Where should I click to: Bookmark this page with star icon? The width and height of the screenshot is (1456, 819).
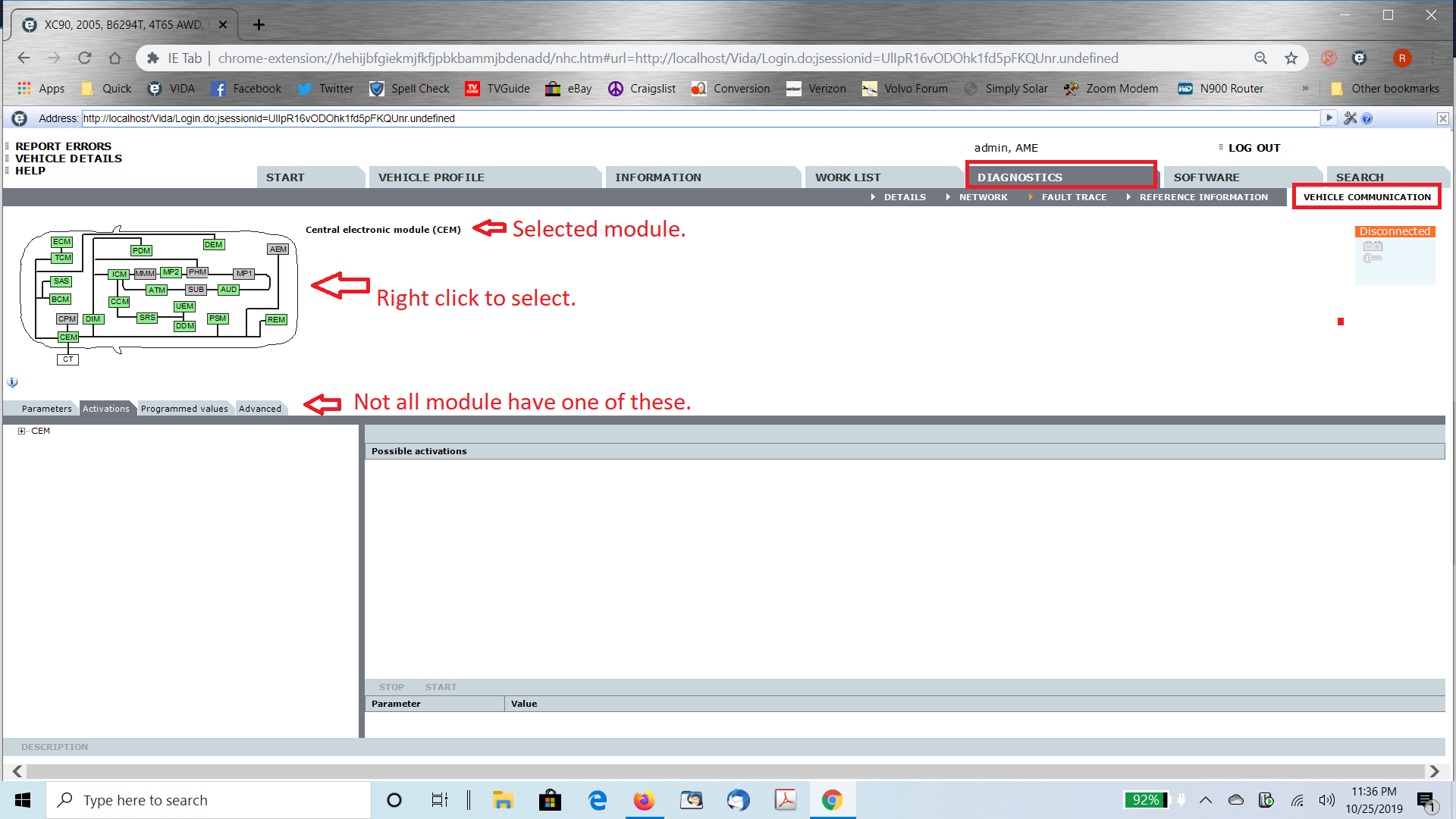[1291, 58]
